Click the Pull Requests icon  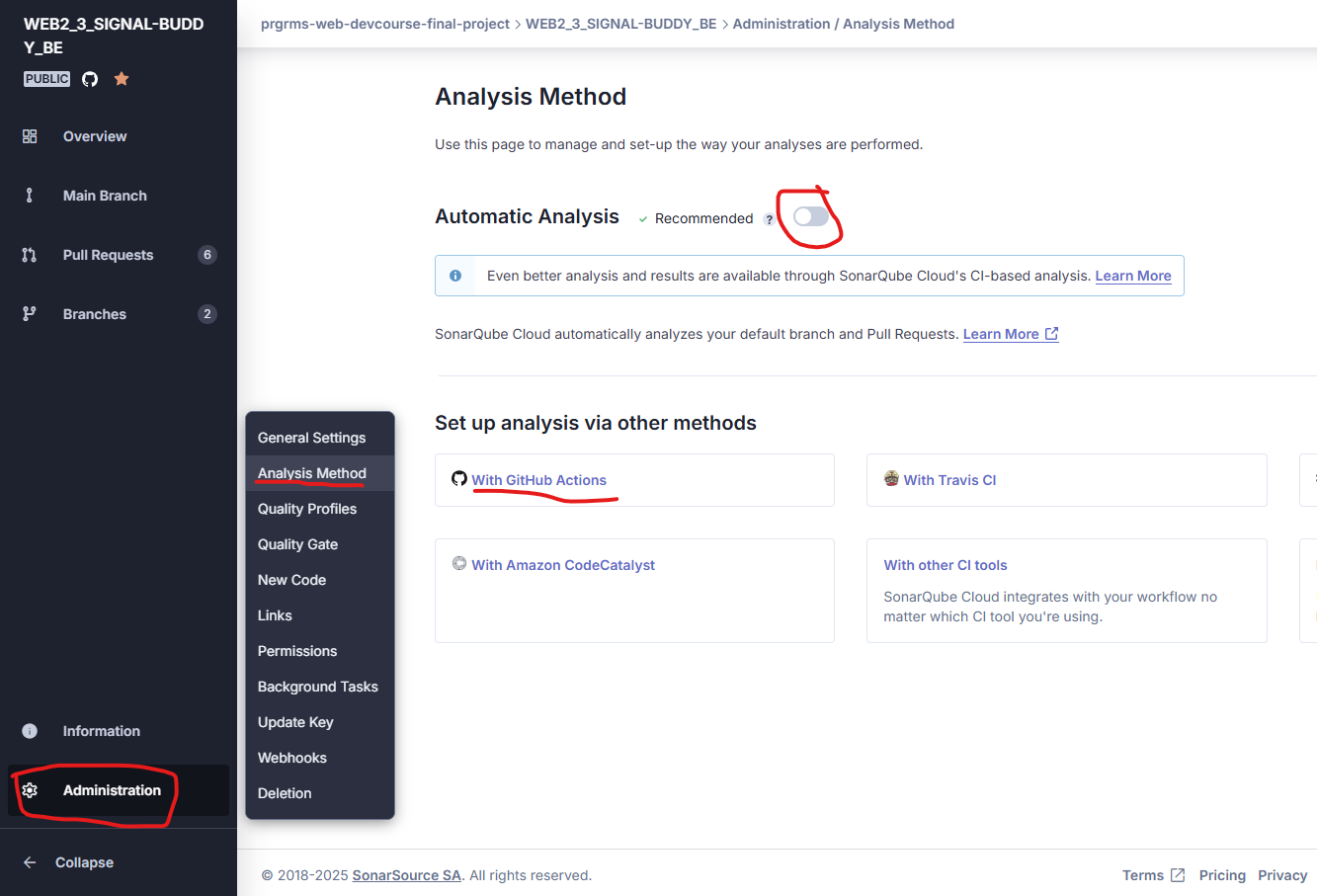30,255
